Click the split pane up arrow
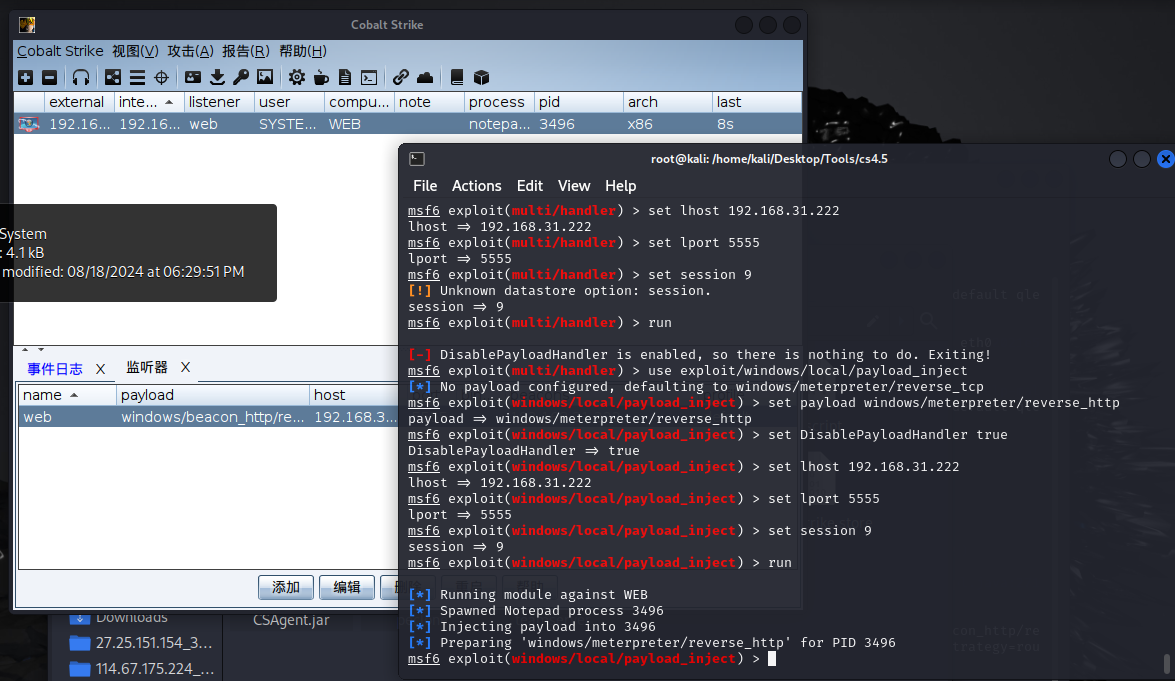 (x=25, y=349)
